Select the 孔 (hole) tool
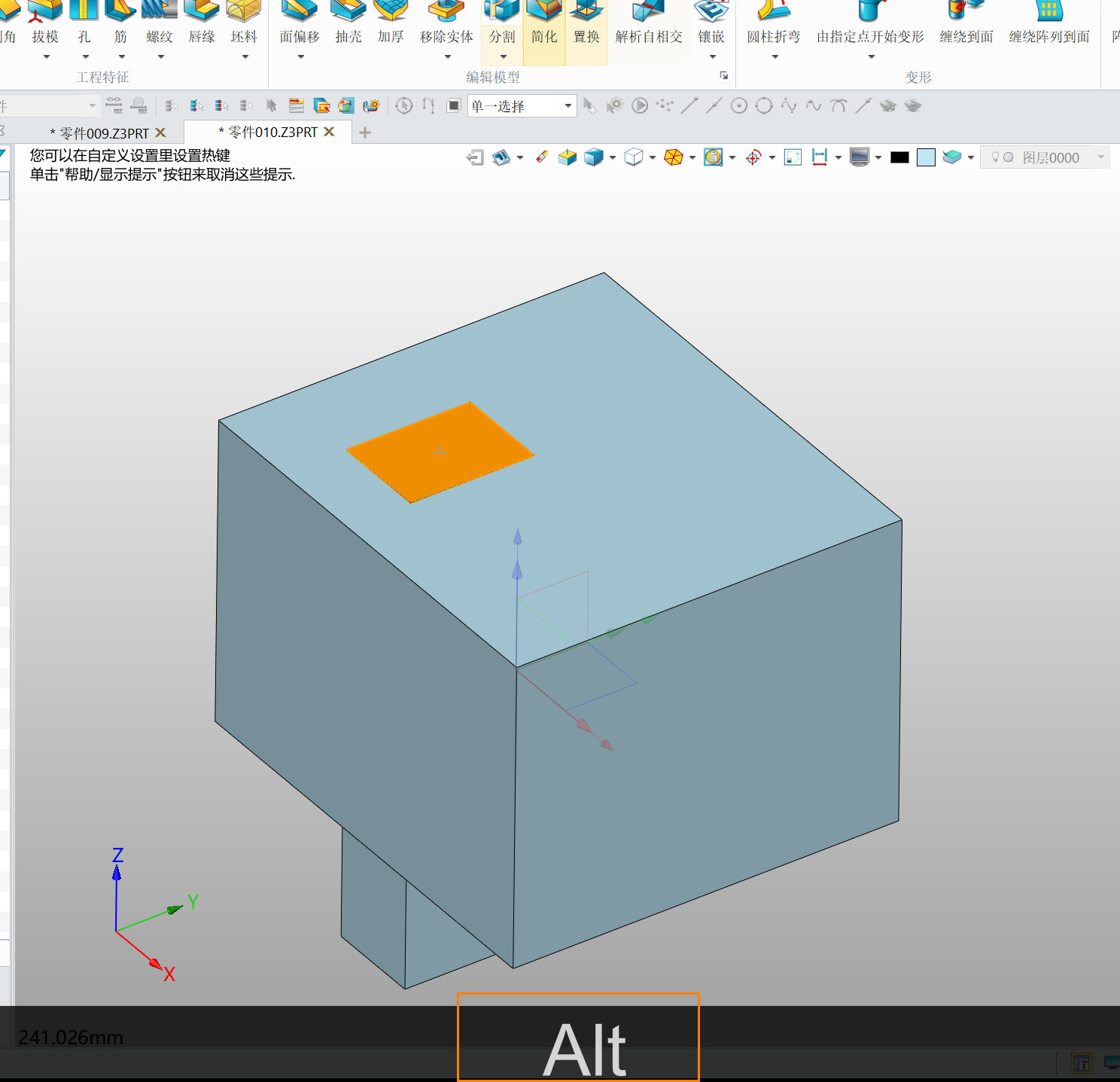1120x1082 pixels. (x=84, y=23)
